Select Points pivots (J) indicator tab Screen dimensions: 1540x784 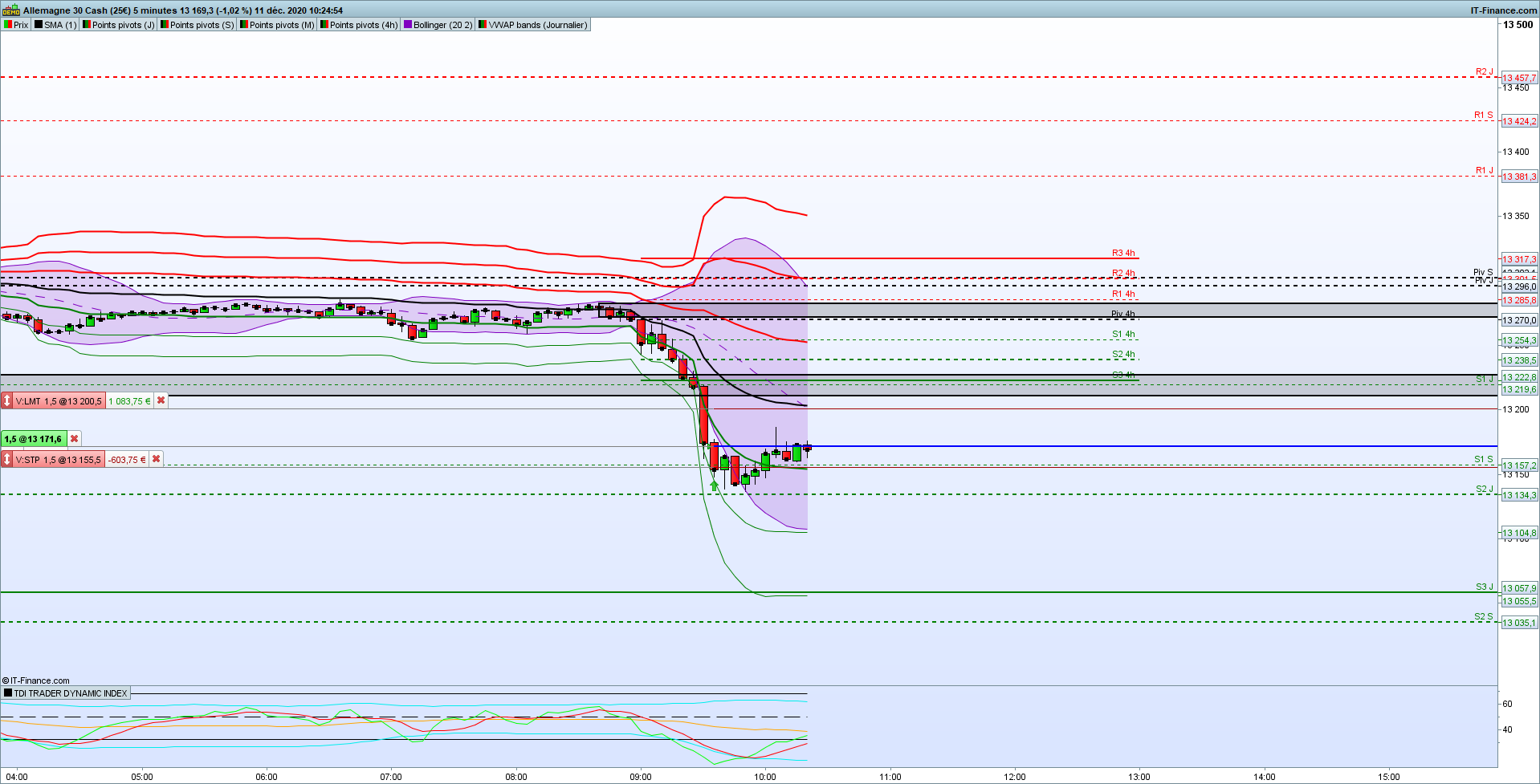pyautogui.click(x=118, y=25)
